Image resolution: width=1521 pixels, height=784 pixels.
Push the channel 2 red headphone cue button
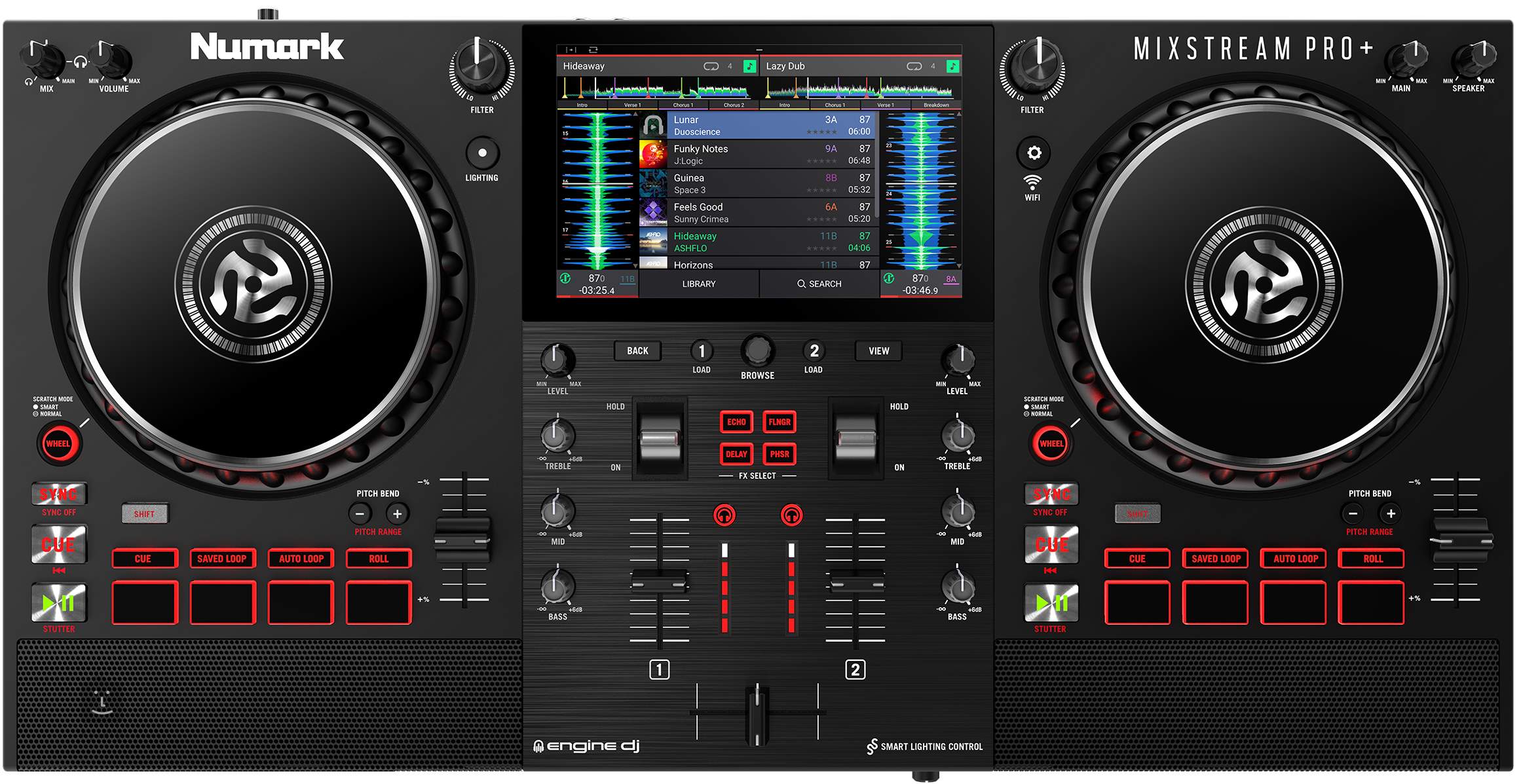(x=792, y=515)
